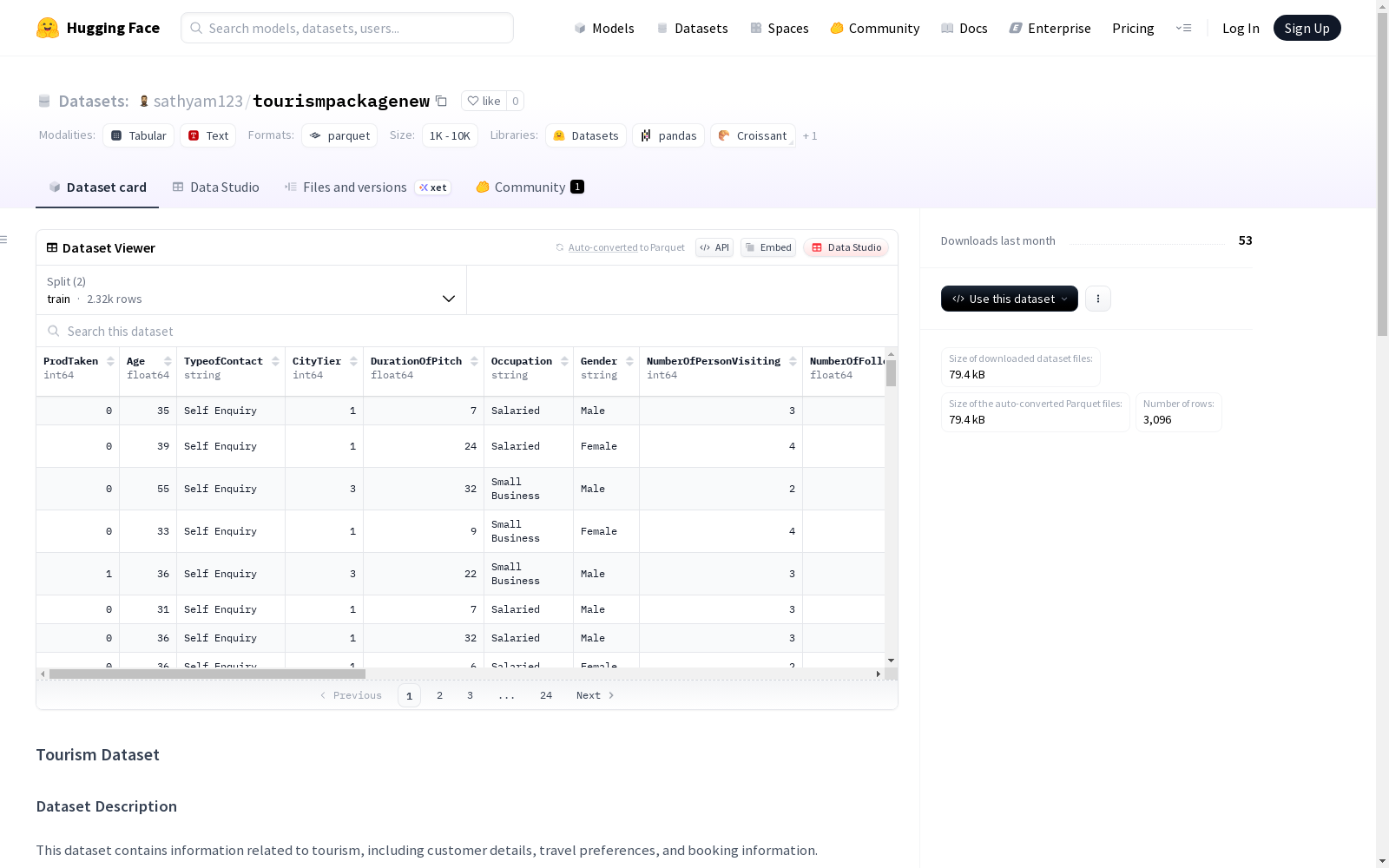Sort the DurationOfPitch column
This screenshot has height=868, width=1389.
(474, 361)
